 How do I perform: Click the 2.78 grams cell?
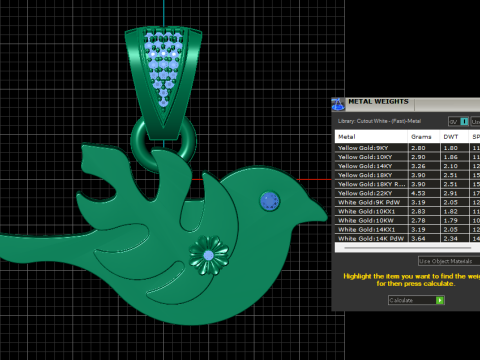tap(424, 220)
